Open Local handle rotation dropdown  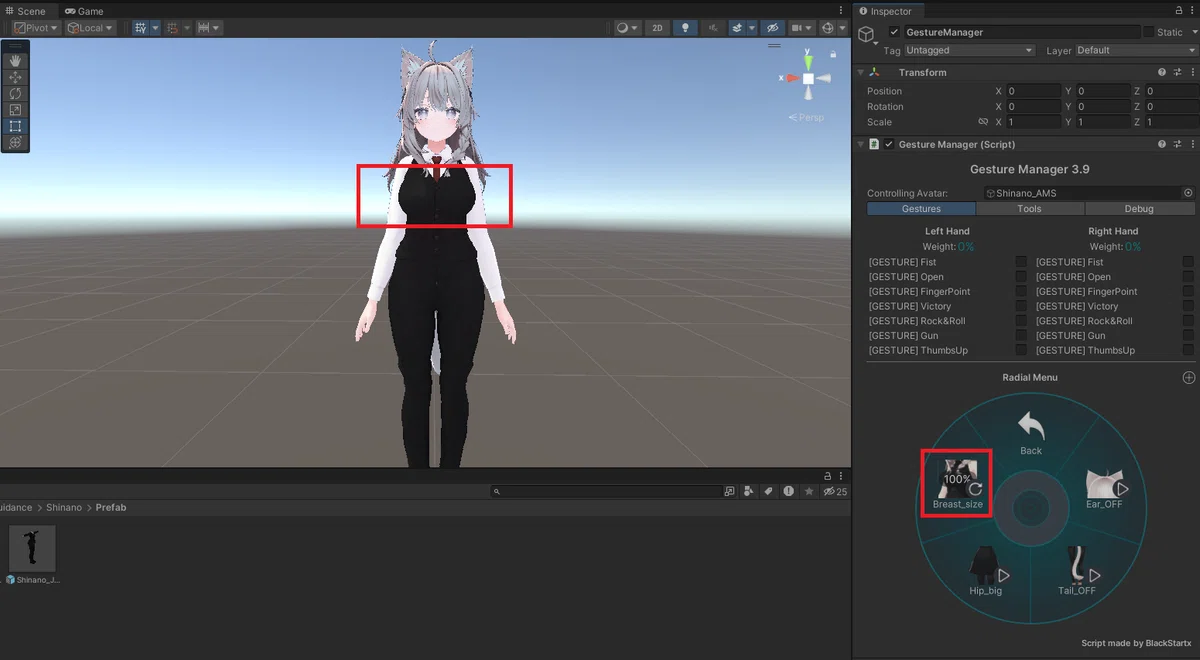(x=90, y=28)
